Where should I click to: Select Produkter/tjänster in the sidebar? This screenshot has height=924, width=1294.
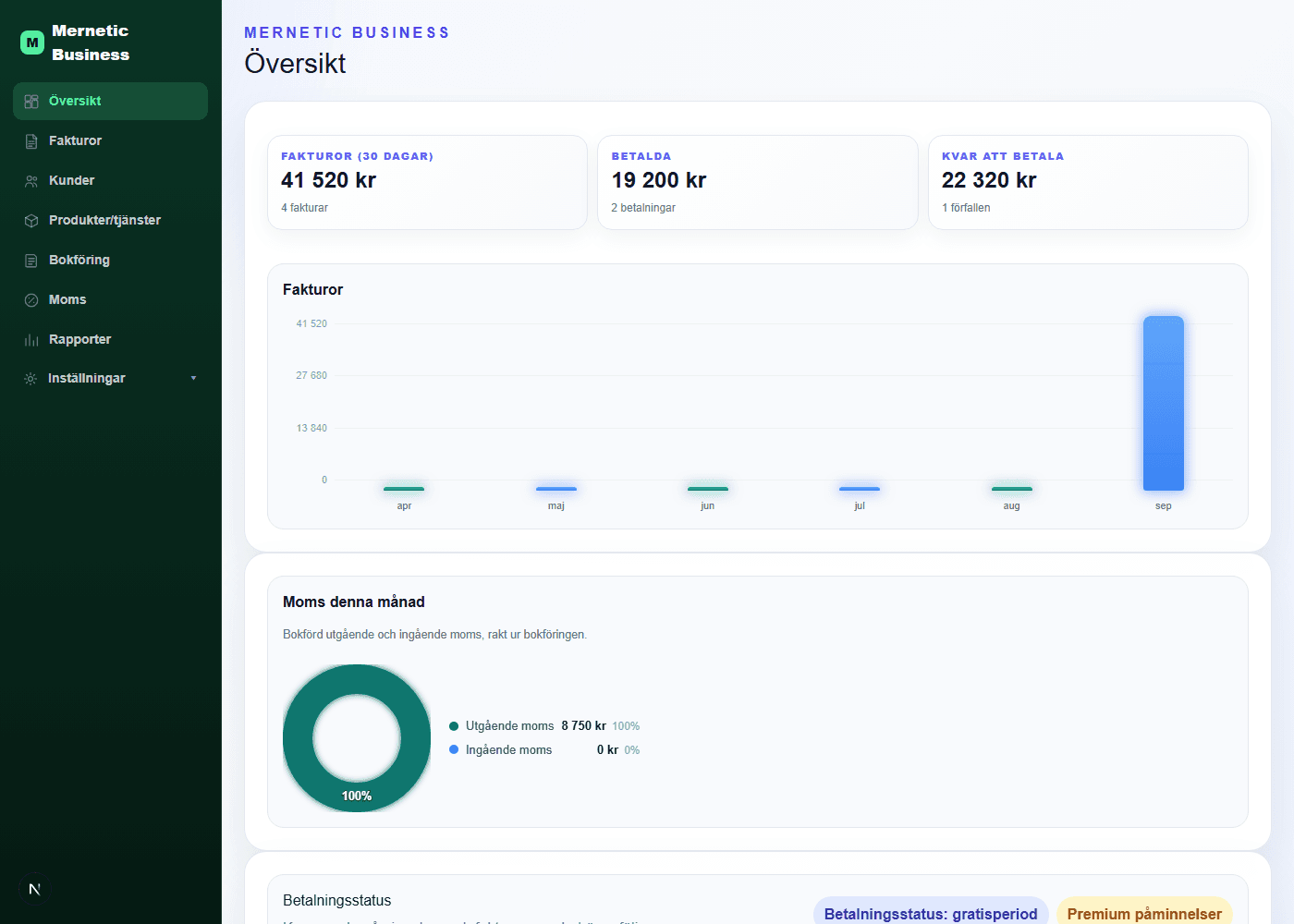[110, 220]
